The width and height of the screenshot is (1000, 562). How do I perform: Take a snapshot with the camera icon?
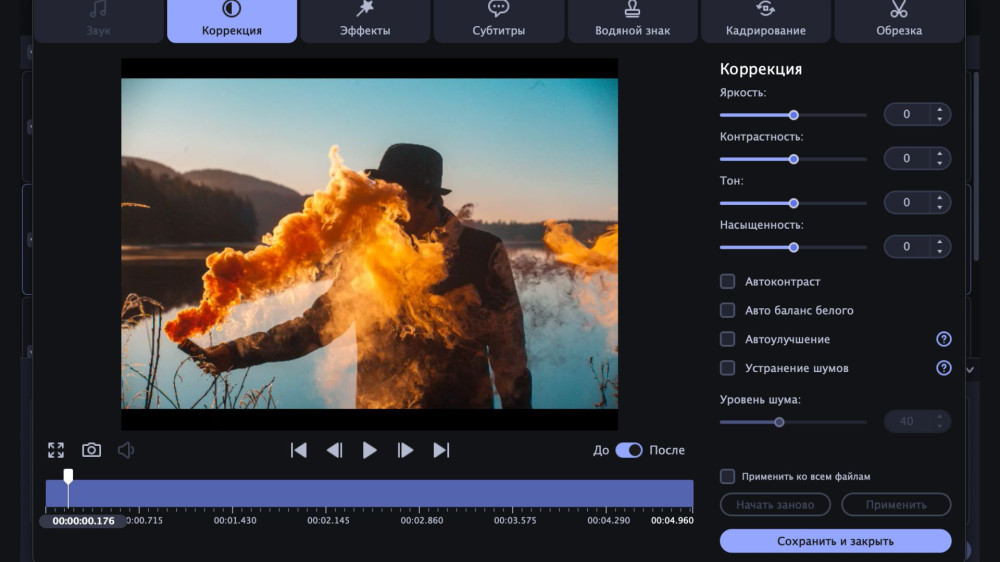[x=91, y=450]
